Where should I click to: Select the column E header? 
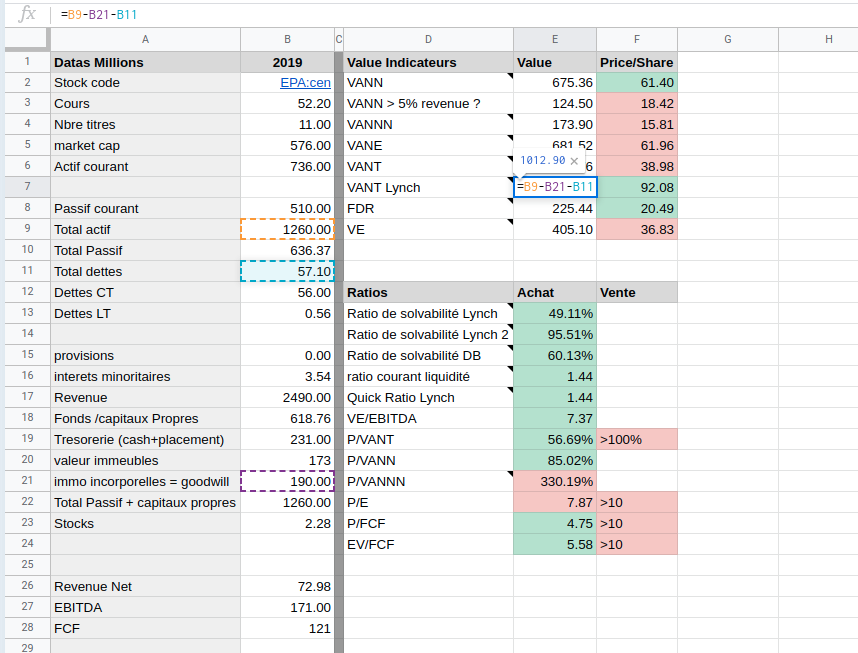555,39
